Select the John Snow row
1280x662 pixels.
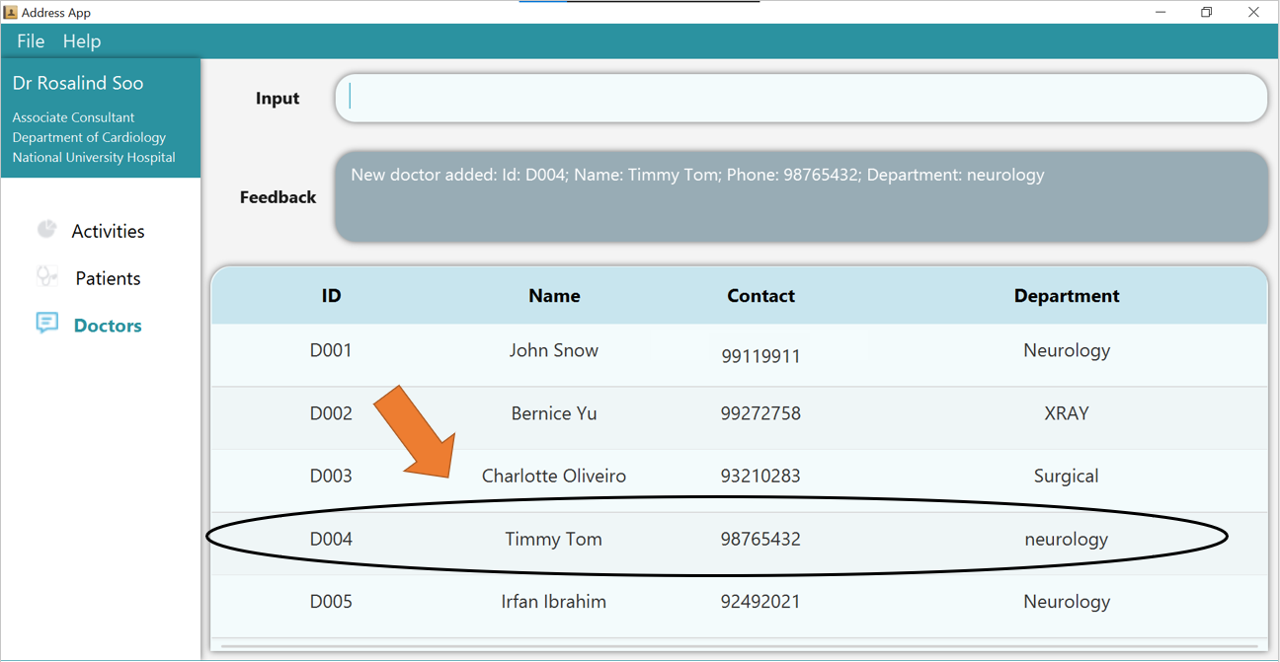(554, 351)
